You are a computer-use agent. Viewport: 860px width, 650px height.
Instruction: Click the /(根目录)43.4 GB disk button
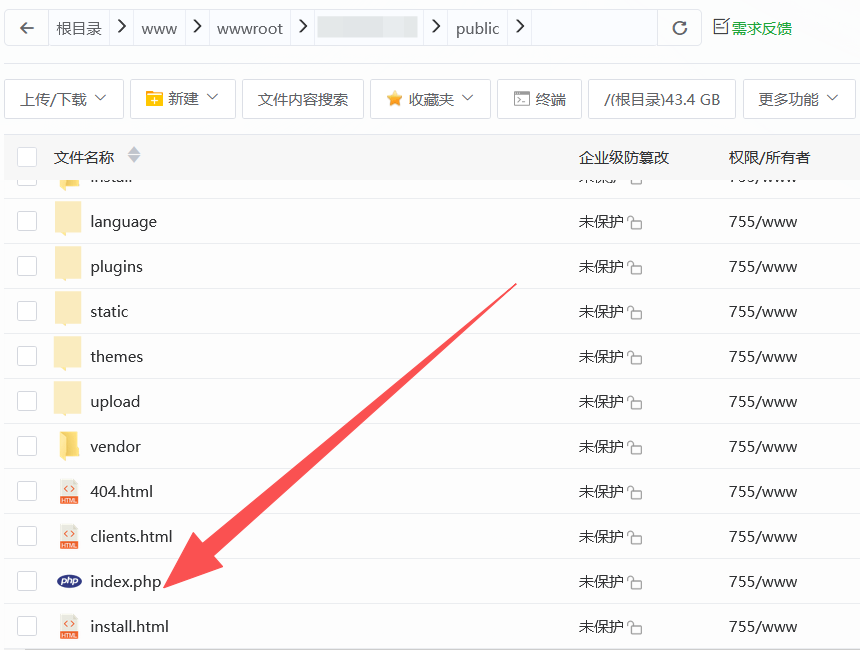[x=661, y=99]
